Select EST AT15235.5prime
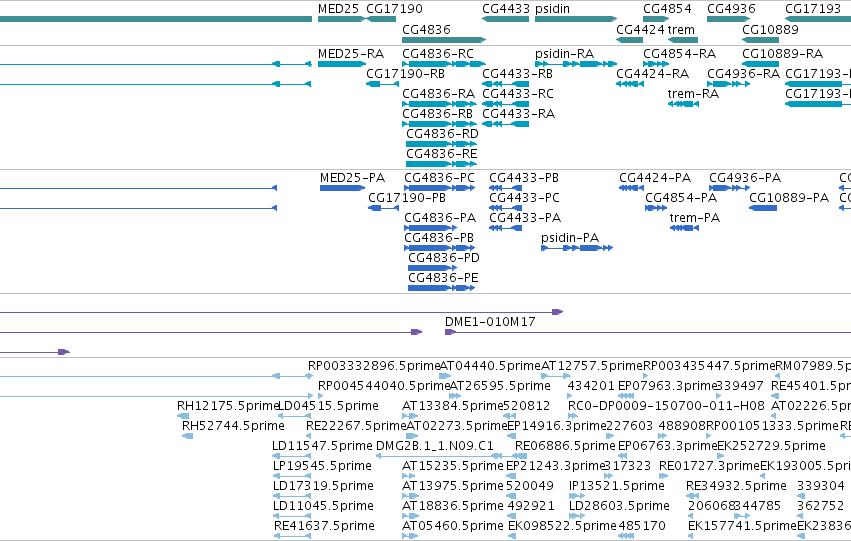 [452, 466]
